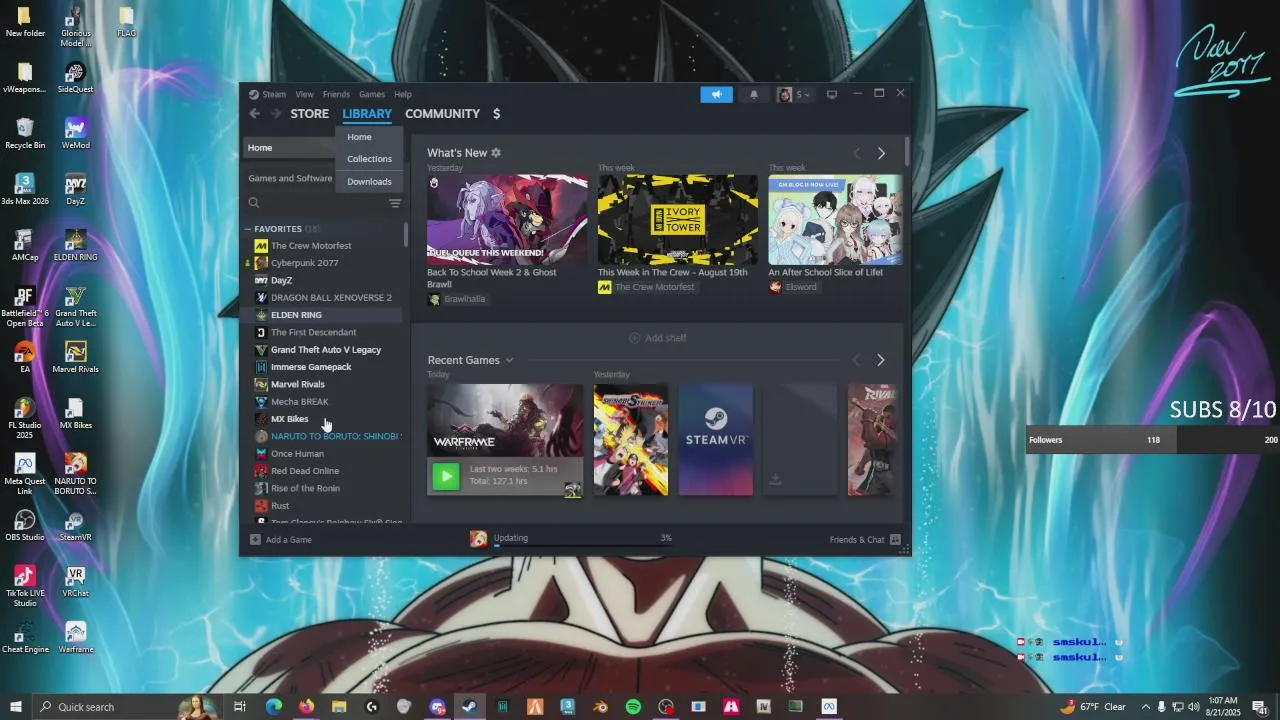This screenshot has width=1280, height=720.
Task: Select ELDEN RING in the library
Action: (x=328, y=315)
